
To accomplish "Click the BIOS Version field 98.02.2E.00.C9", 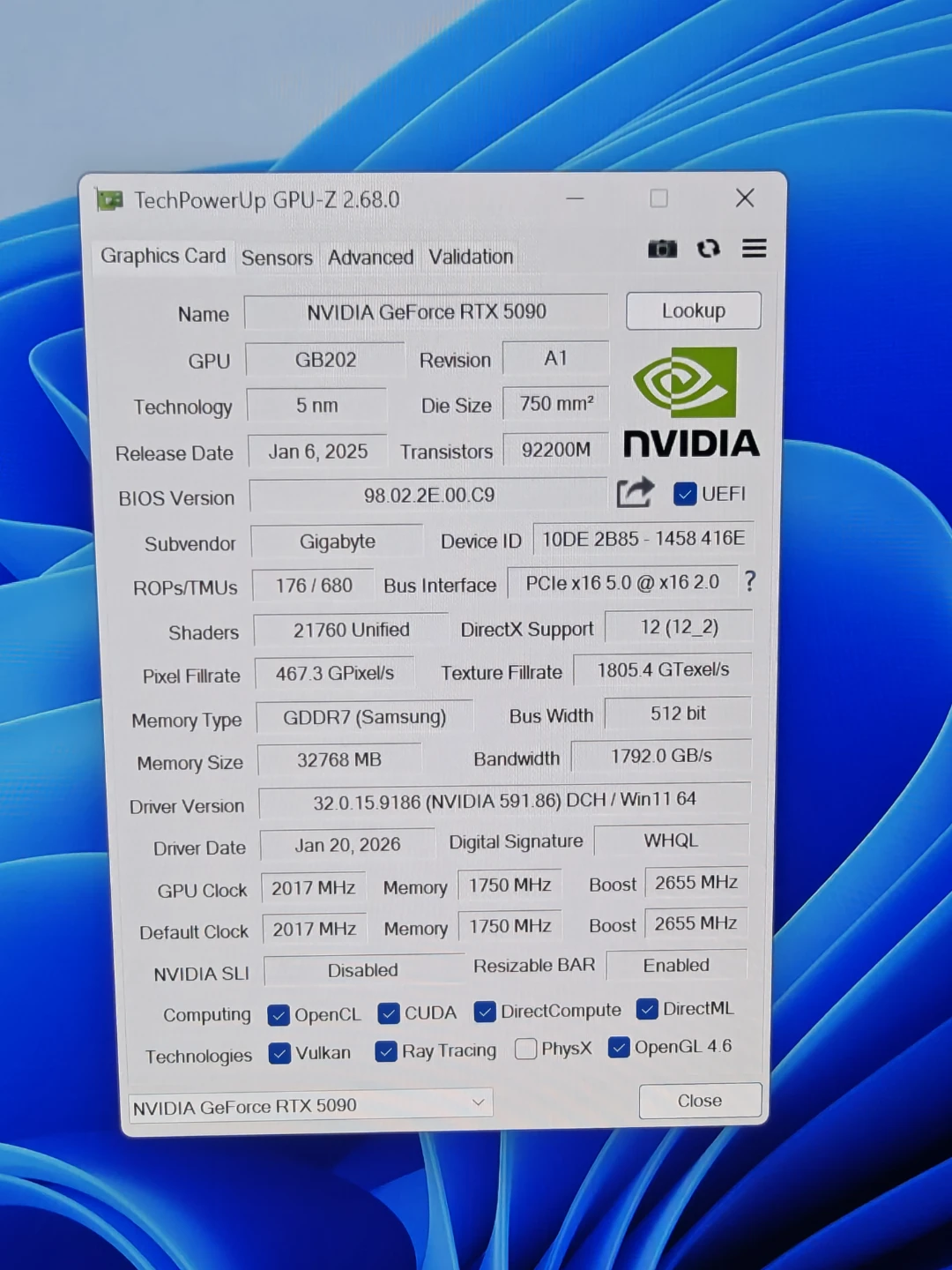I will coord(429,496).
